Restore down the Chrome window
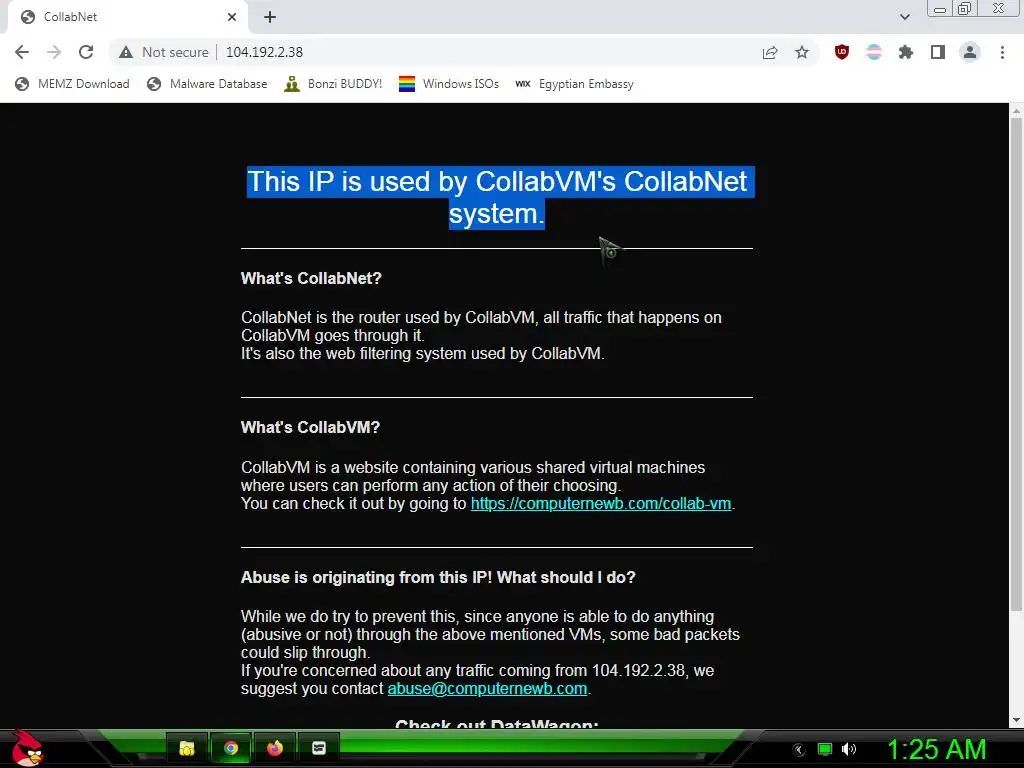This screenshot has height=768, width=1024. point(964,8)
